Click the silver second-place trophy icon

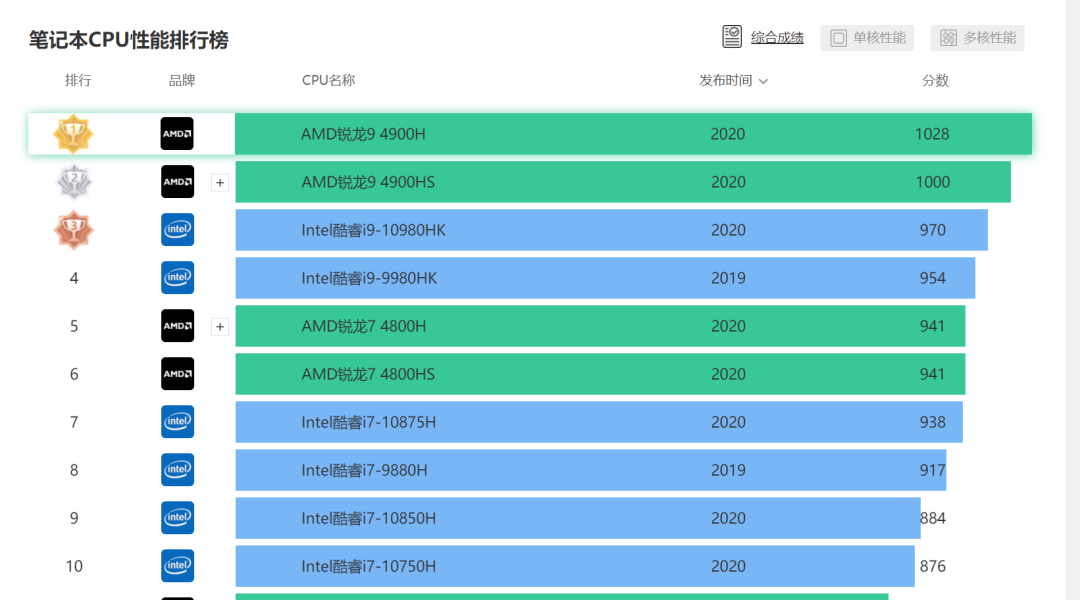(73, 182)
